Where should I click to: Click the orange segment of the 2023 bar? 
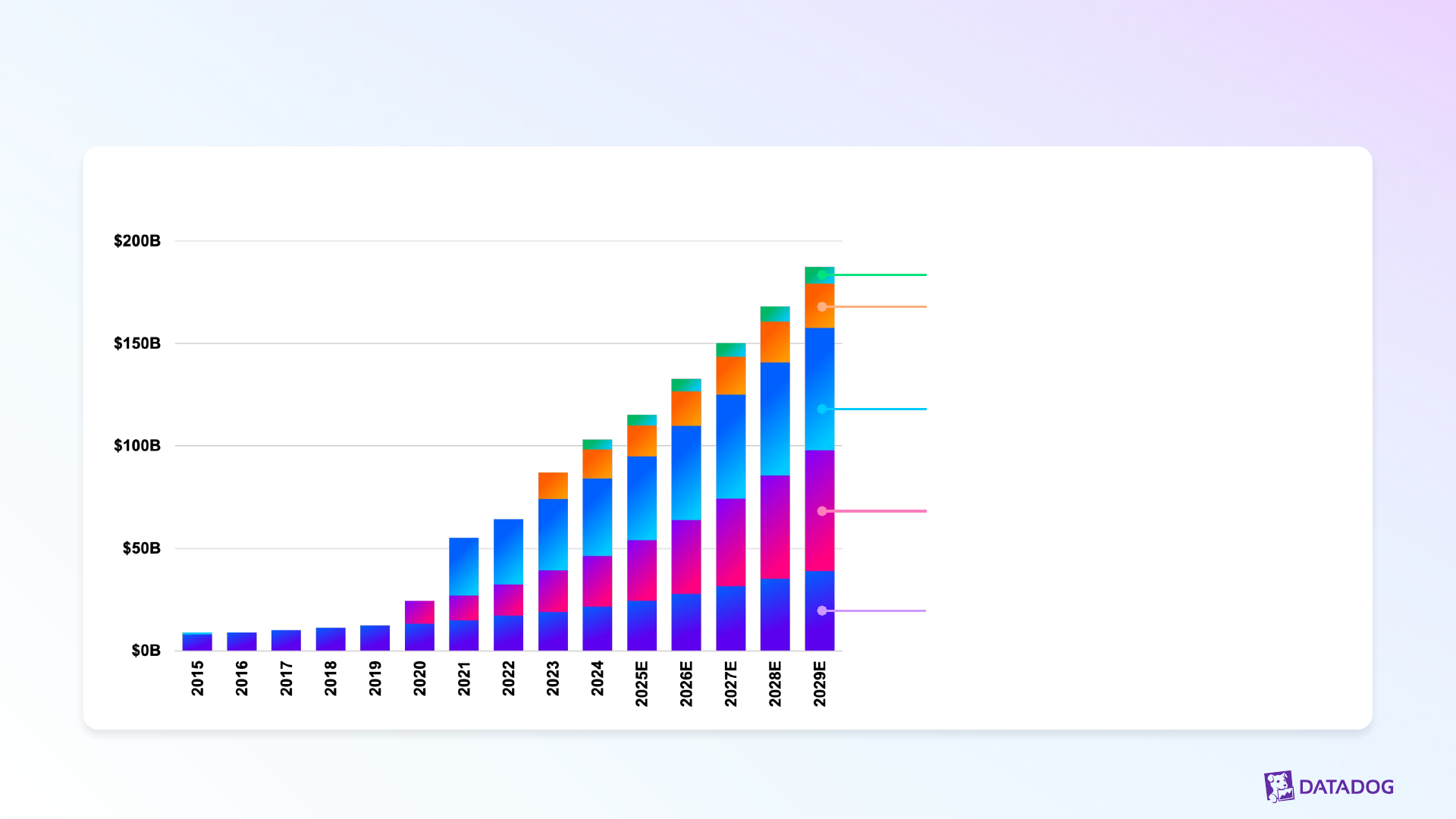pos(553,485)
